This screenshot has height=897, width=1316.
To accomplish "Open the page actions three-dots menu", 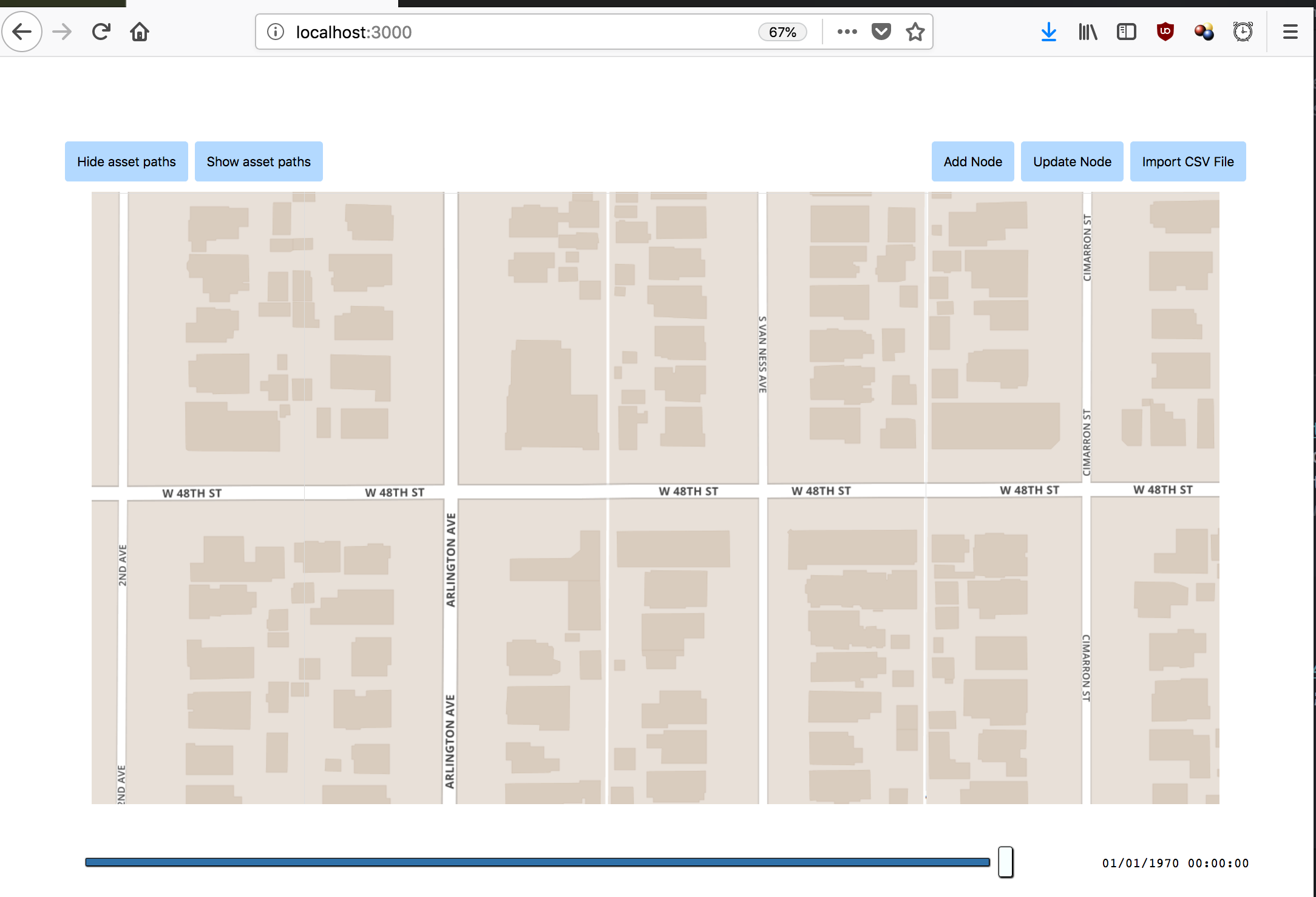I will 847,32.
